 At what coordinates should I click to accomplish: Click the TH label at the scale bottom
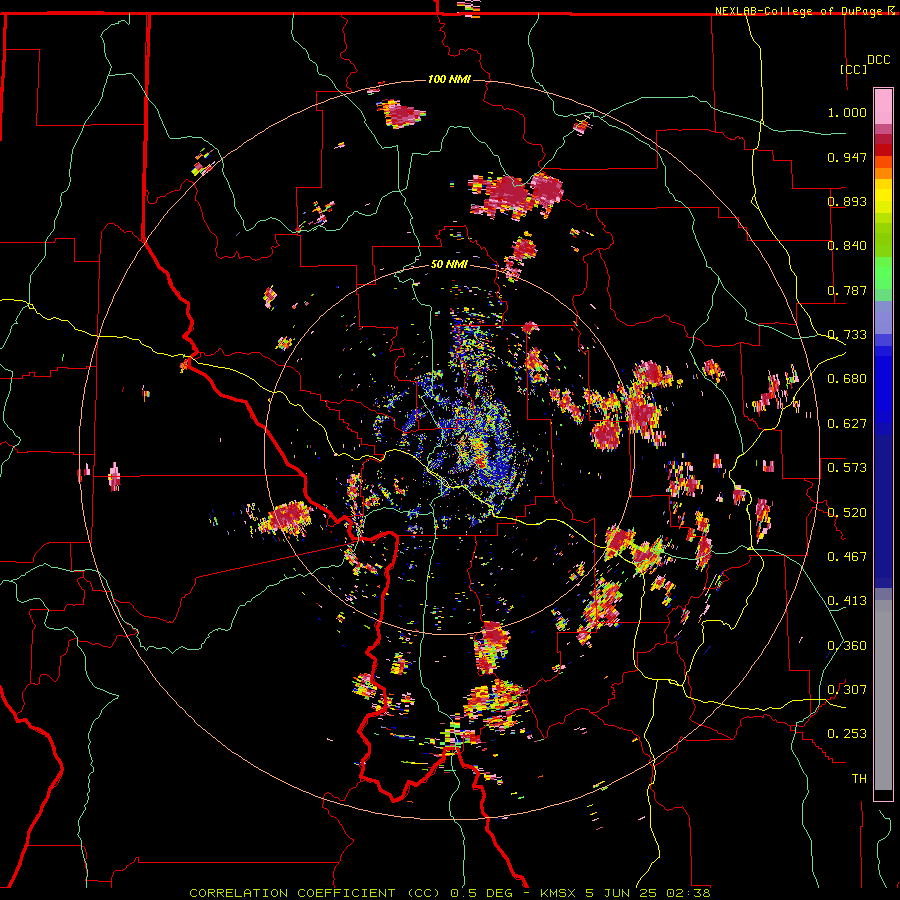pyautogui.click(x=859, y=779)
